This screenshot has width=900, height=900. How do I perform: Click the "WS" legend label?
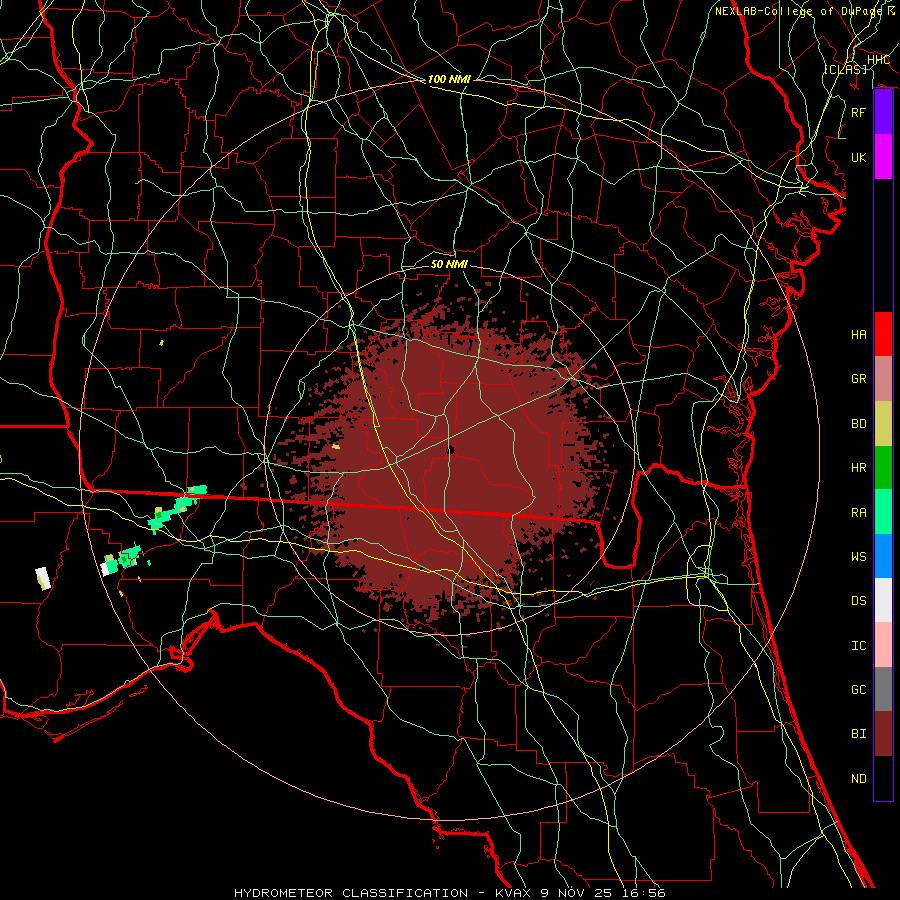coord(859,557)
